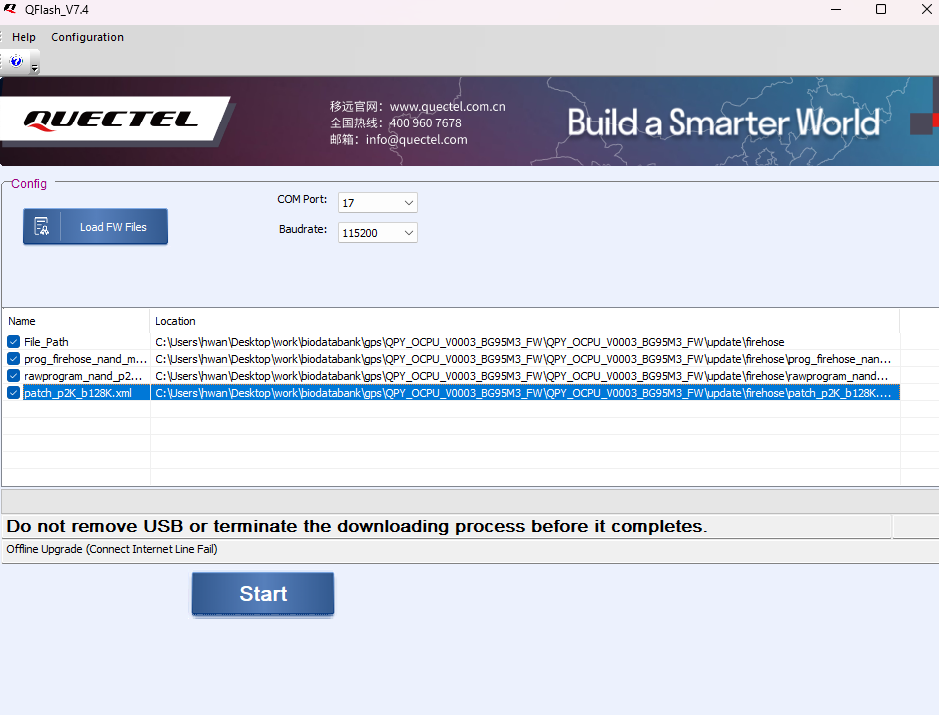Open the Help menu

click(x=24, y=37)
